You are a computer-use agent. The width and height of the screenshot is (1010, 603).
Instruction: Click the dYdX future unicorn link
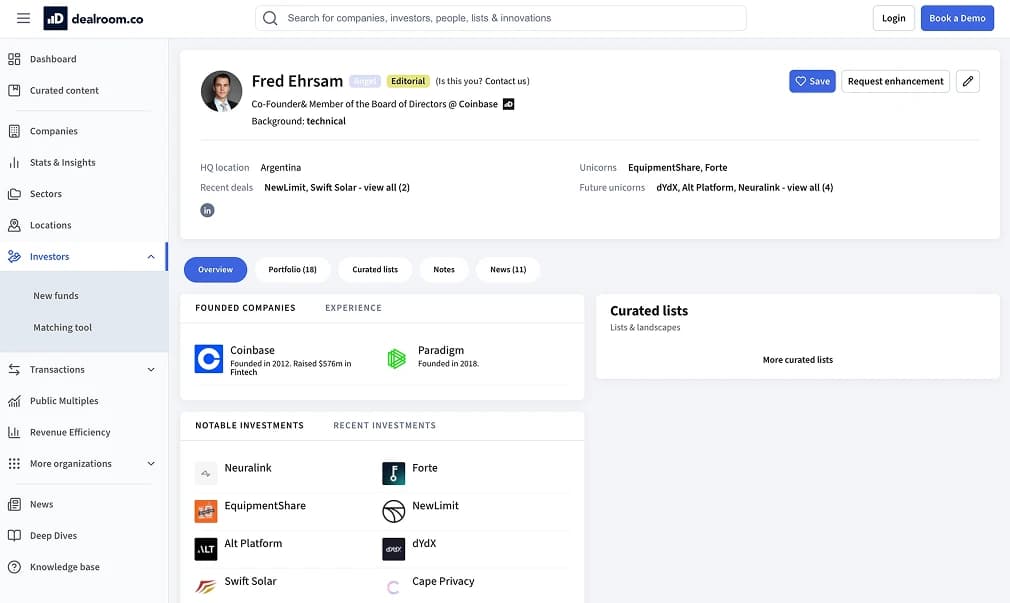click(667, 187)
